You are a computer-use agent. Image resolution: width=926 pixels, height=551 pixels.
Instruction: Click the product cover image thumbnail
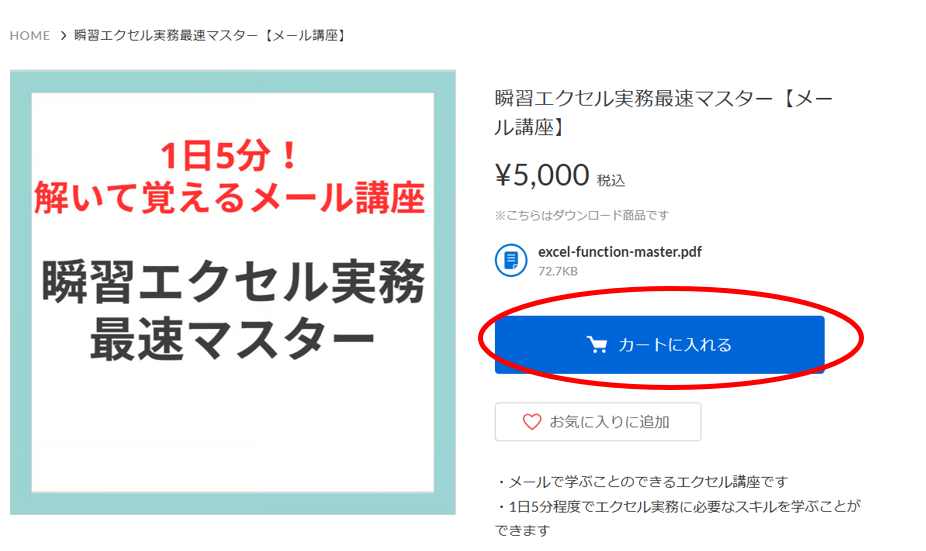233,292
